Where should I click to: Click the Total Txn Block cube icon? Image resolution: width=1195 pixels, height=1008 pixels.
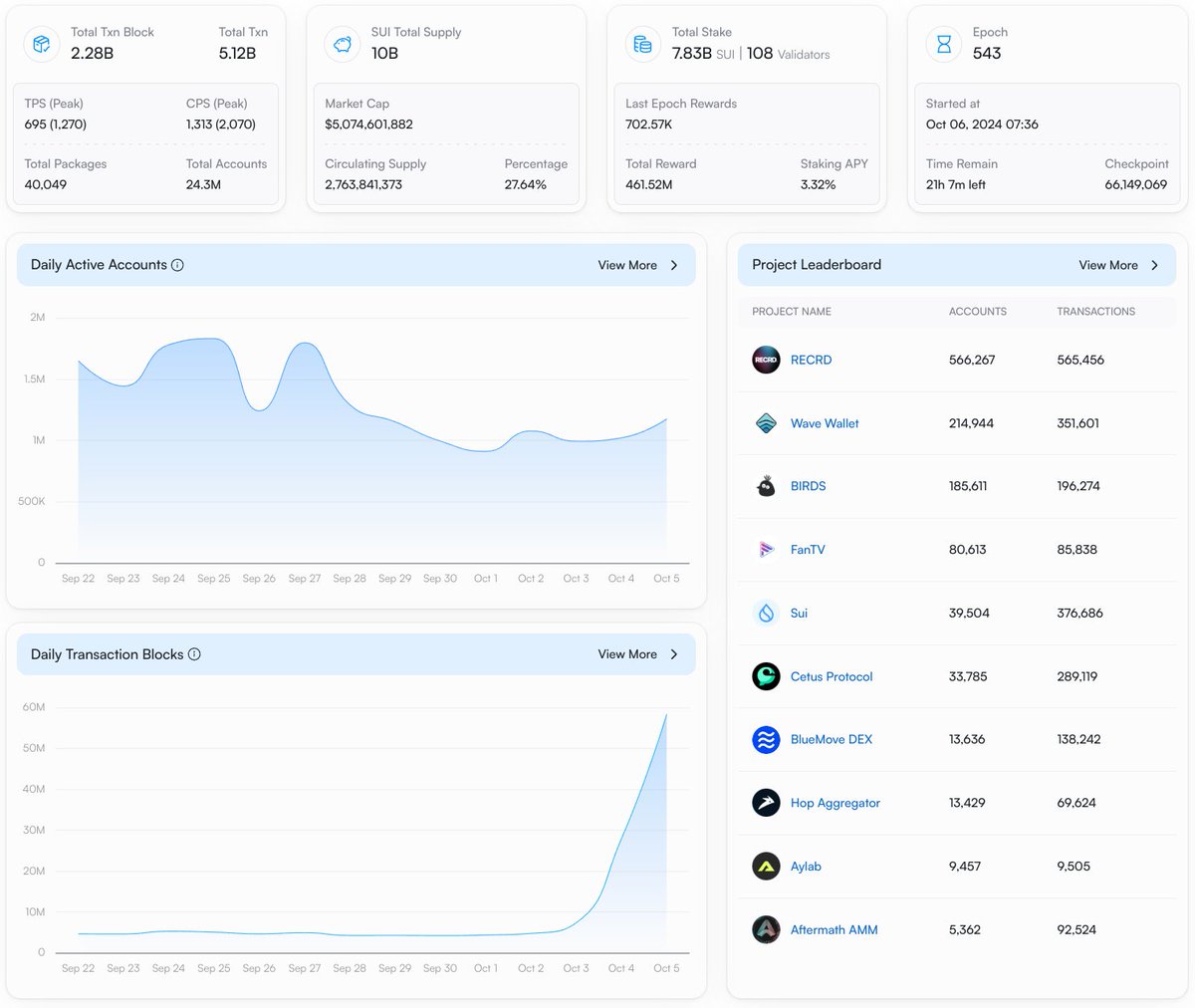point(42,44)
